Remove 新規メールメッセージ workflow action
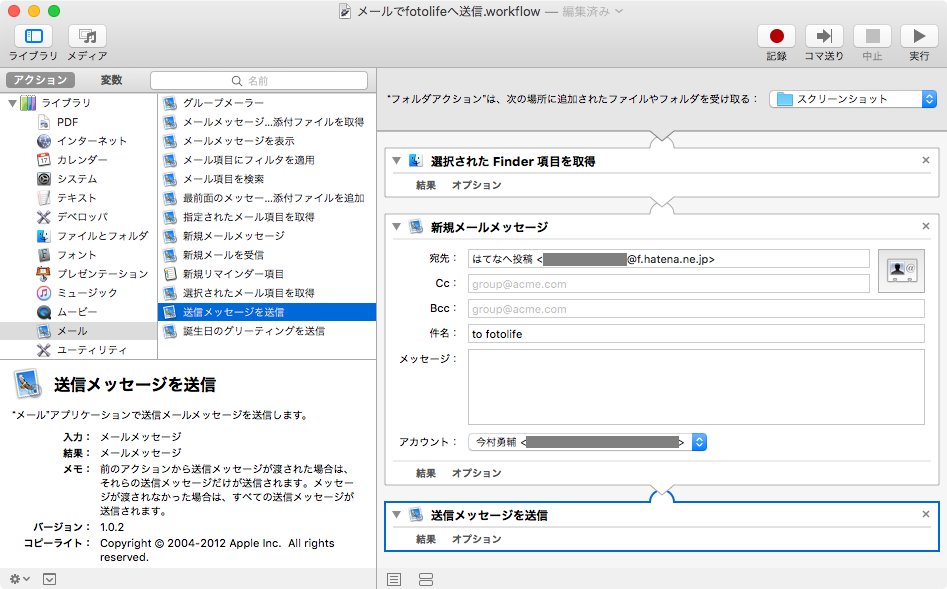Image resolution: width=947 pixels, height=589 pixels. click(926, 226)
